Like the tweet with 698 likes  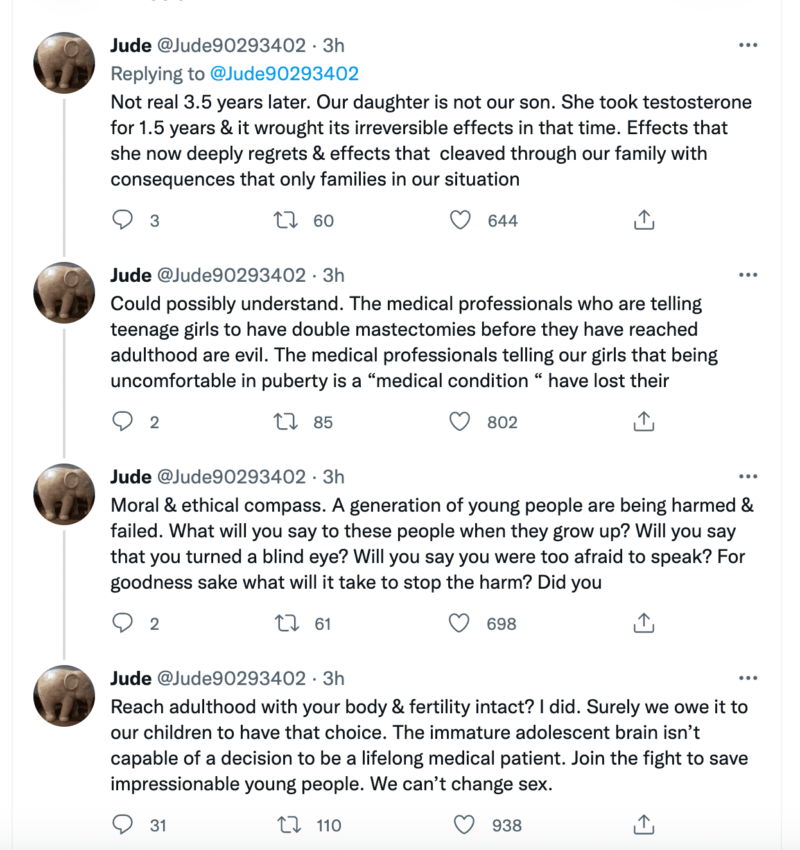[x=460, y=623]
